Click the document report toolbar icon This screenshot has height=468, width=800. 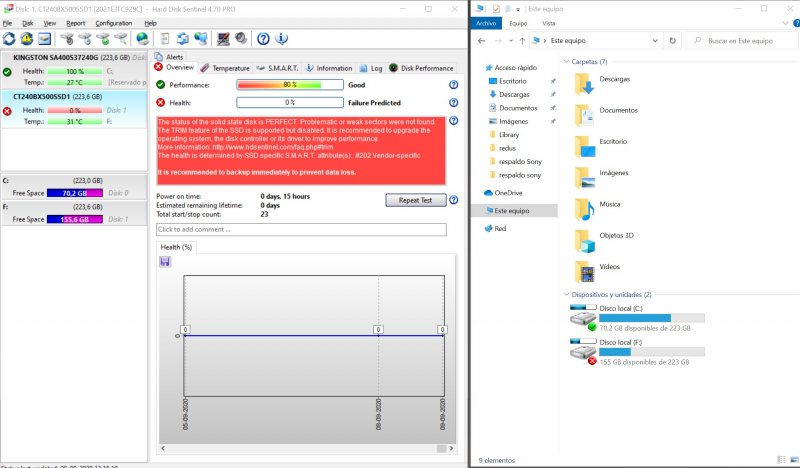[x=165, y=39]
